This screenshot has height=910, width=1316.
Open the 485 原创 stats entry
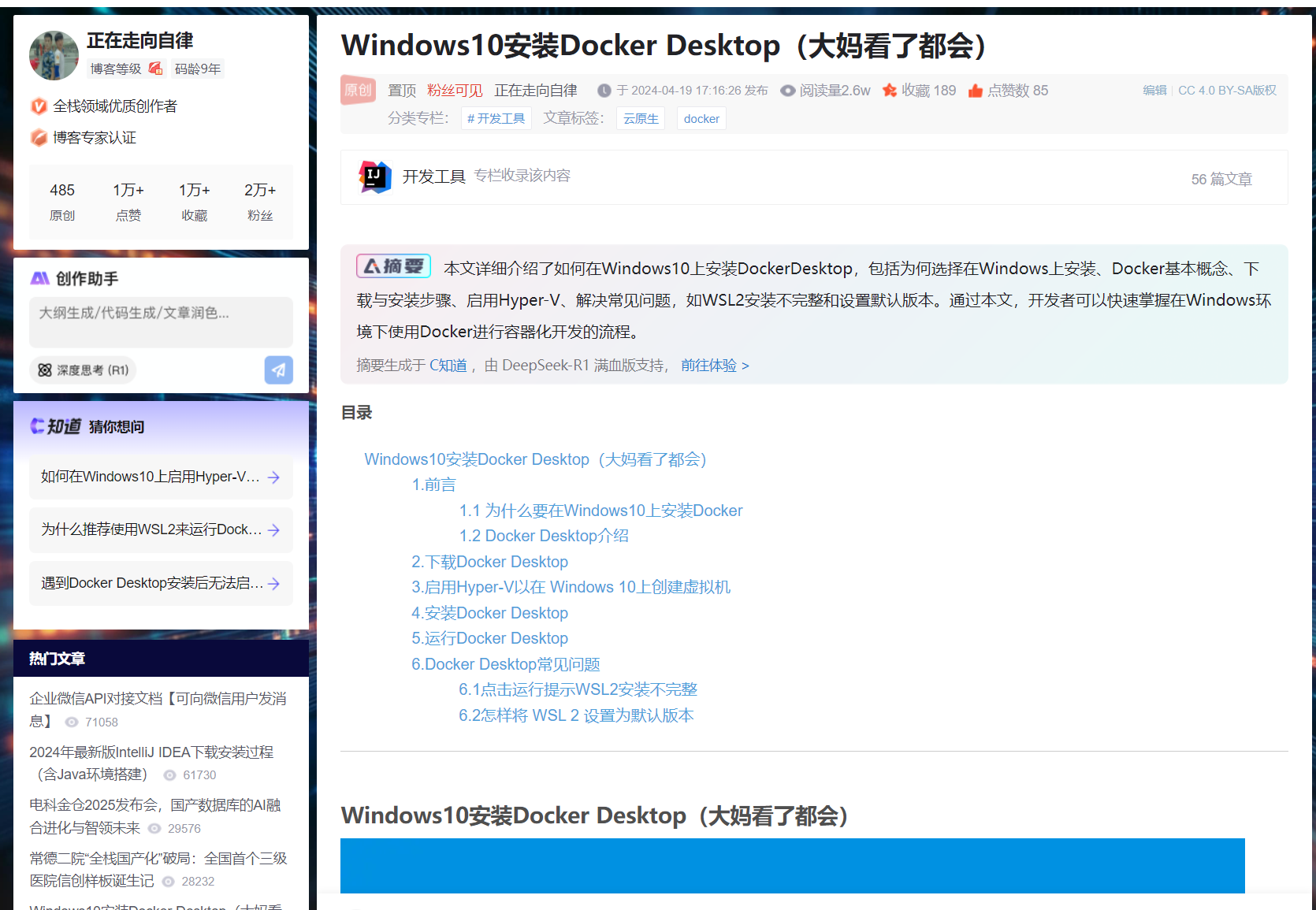pyautogui.click(x=62, y=202)
